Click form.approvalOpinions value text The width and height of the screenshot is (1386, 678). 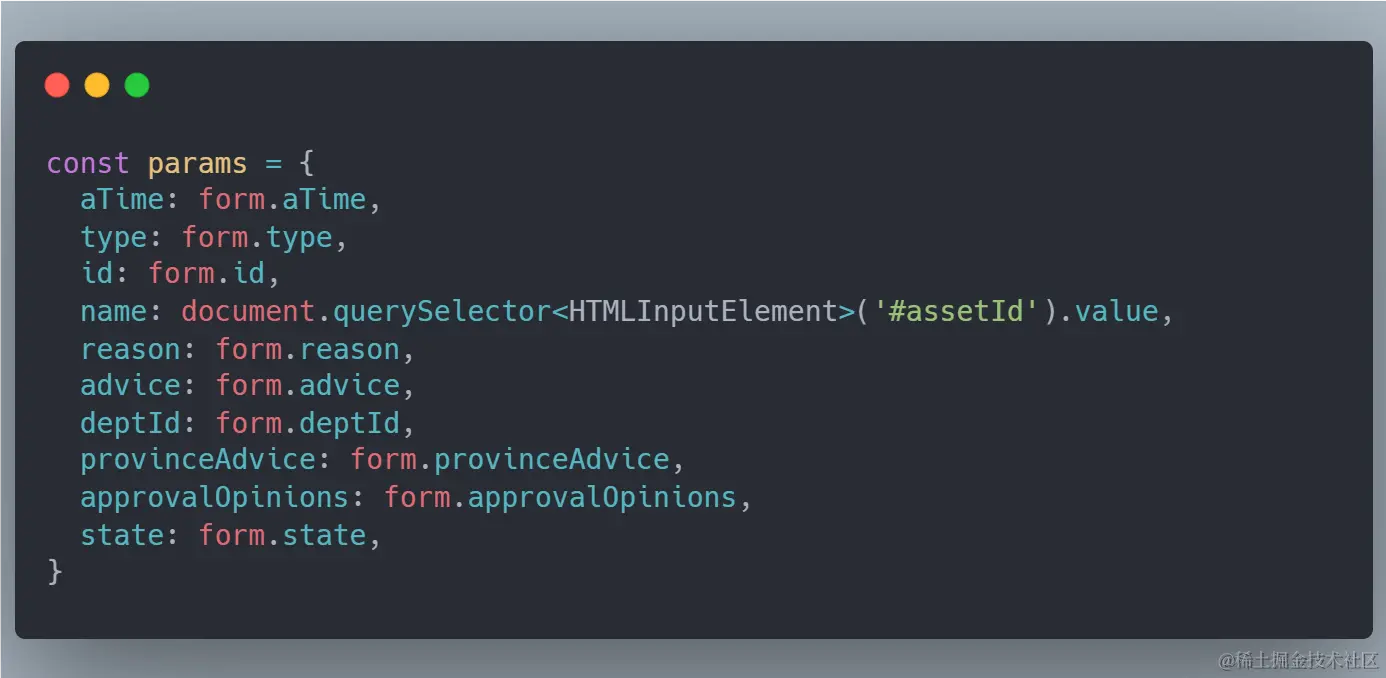pos(560,498)
